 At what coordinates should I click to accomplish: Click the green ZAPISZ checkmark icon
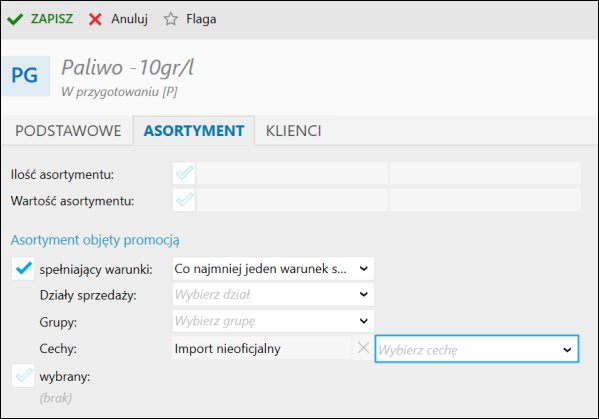(15, 19)
